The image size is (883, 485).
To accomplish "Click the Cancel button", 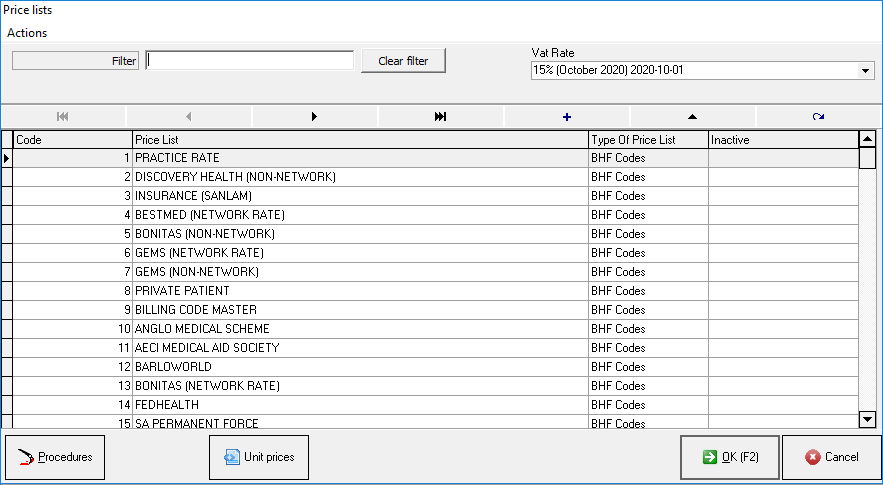I will (x=832, y=457).
